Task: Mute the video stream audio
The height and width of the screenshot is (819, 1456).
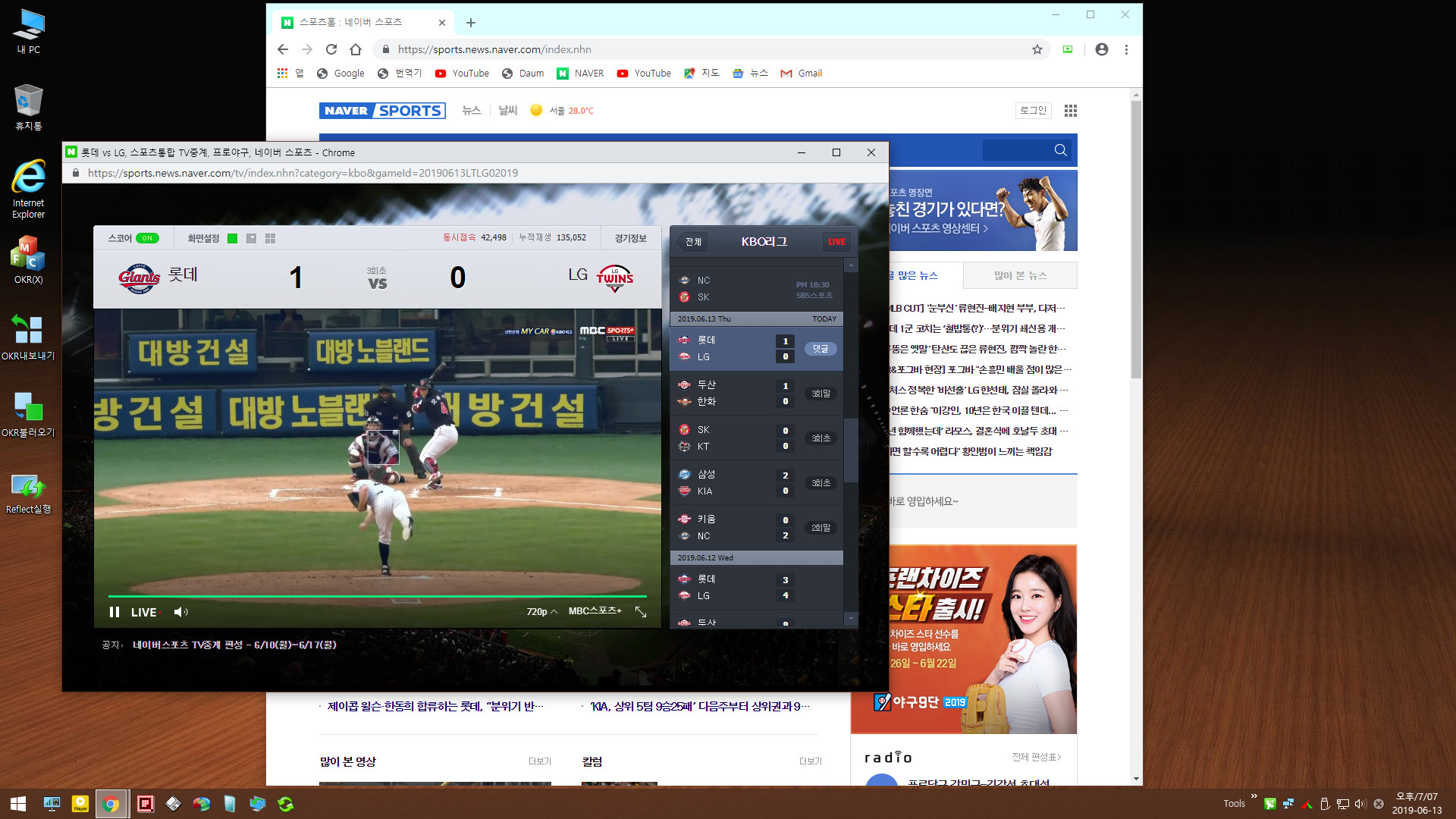Action: pos(181,611)
